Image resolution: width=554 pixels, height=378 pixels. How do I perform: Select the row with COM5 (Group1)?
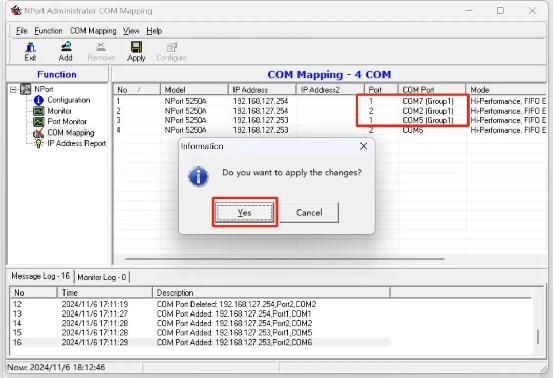click(x=330, y=120)
